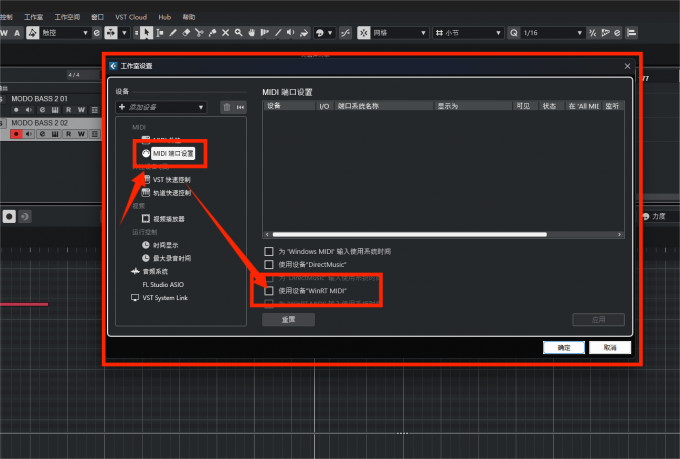Viewport: 680px width, 459px height.
Task: Toggle global Write automation W button
Action: tap(4, 33)
